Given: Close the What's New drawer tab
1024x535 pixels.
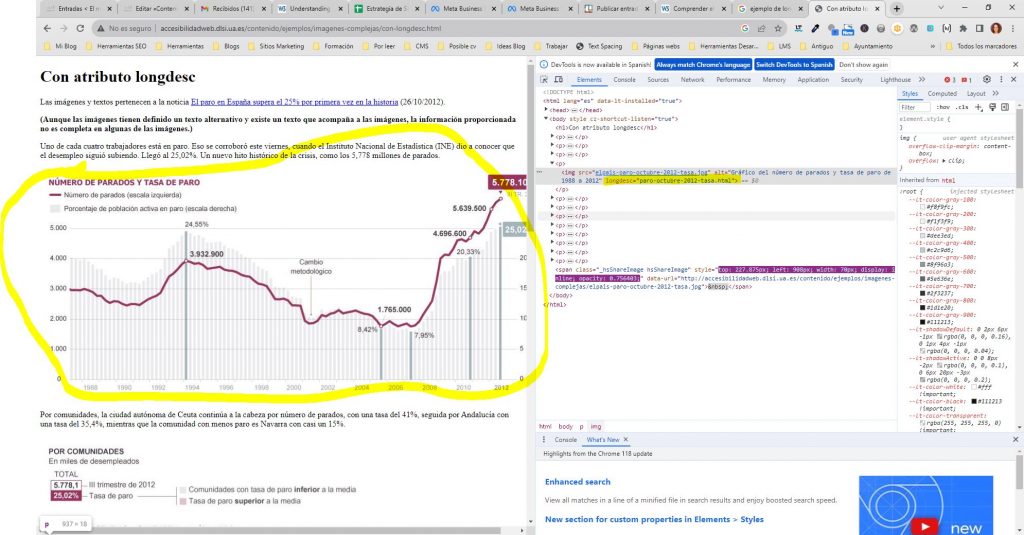Looking at the screenshot, I should [626, 440].
